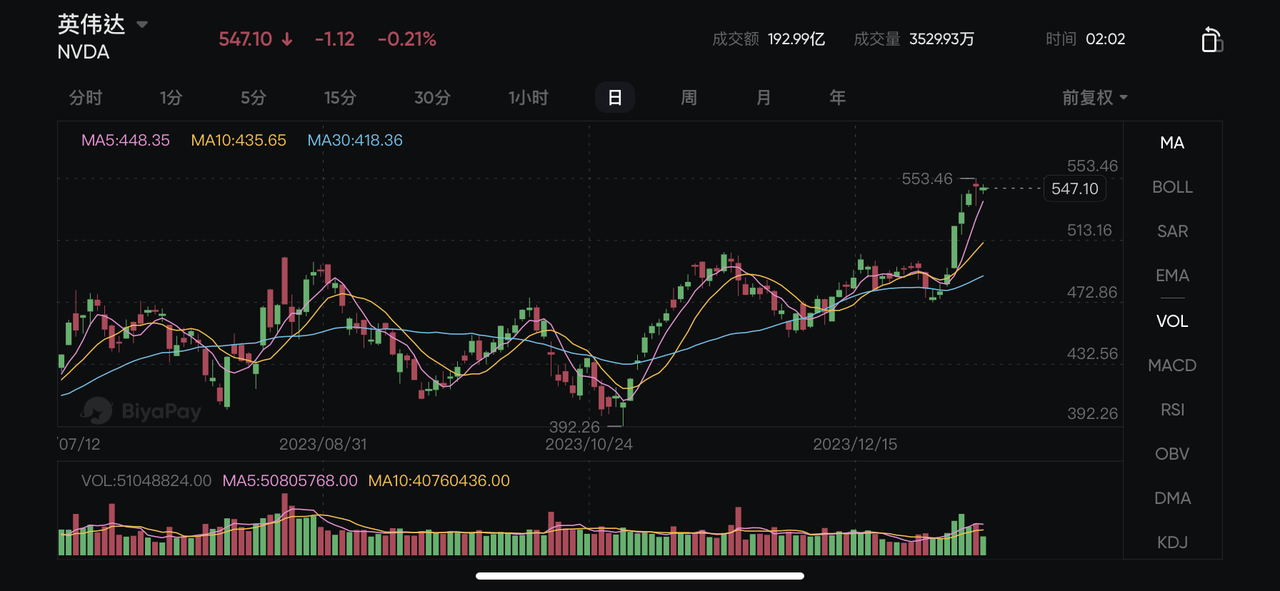1280x591 pixels.
Task: Select the 1小时 timeframe
Action: (528, 98)
